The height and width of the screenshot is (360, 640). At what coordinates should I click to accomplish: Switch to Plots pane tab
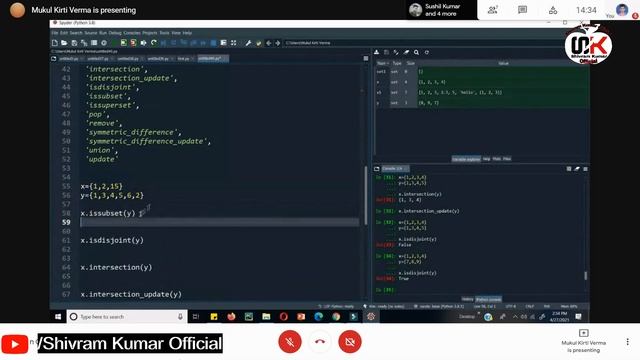pyautogui.click(x=497, y=159)
